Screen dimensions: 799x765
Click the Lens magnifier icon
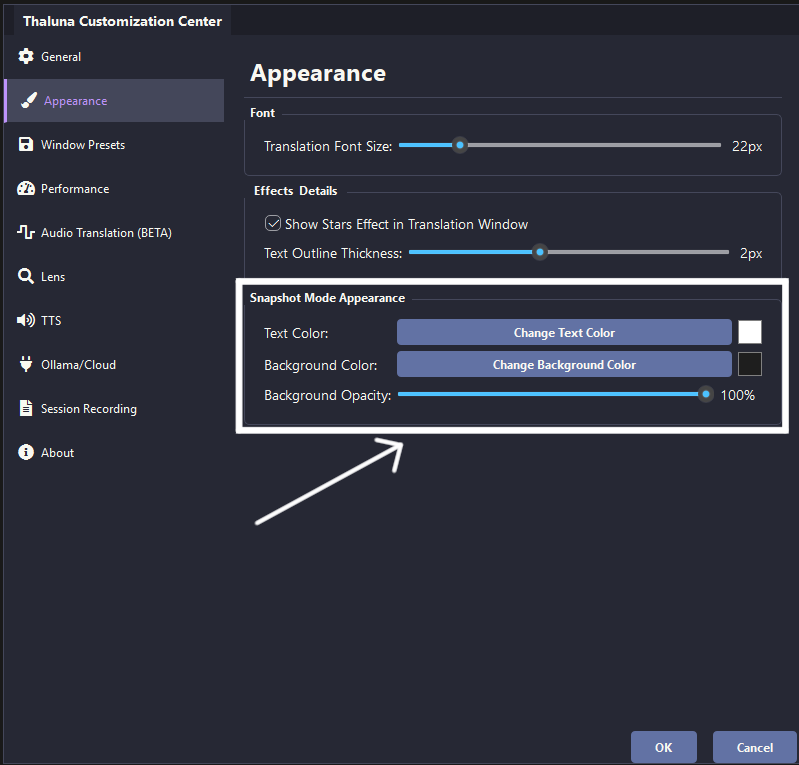tap(26, 276)
